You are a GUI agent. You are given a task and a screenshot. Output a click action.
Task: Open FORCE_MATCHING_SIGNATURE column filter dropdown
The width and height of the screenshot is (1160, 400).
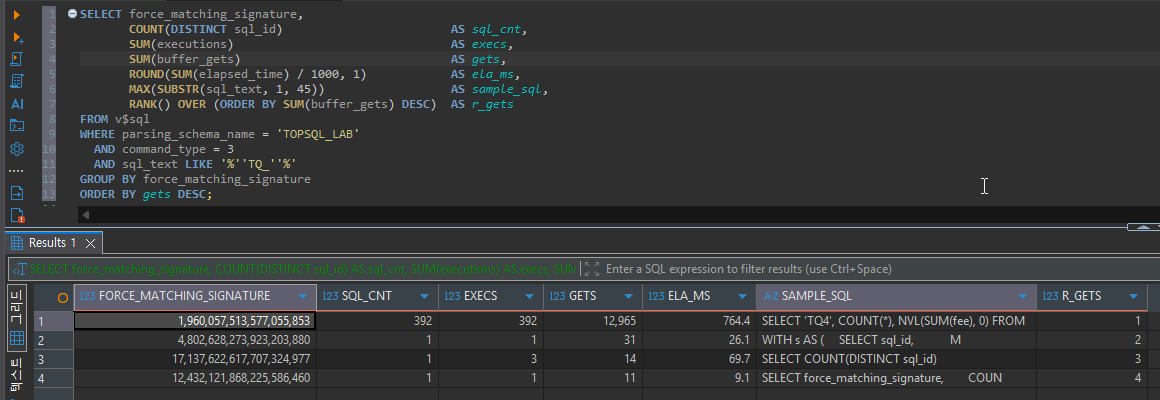(303, 296)
